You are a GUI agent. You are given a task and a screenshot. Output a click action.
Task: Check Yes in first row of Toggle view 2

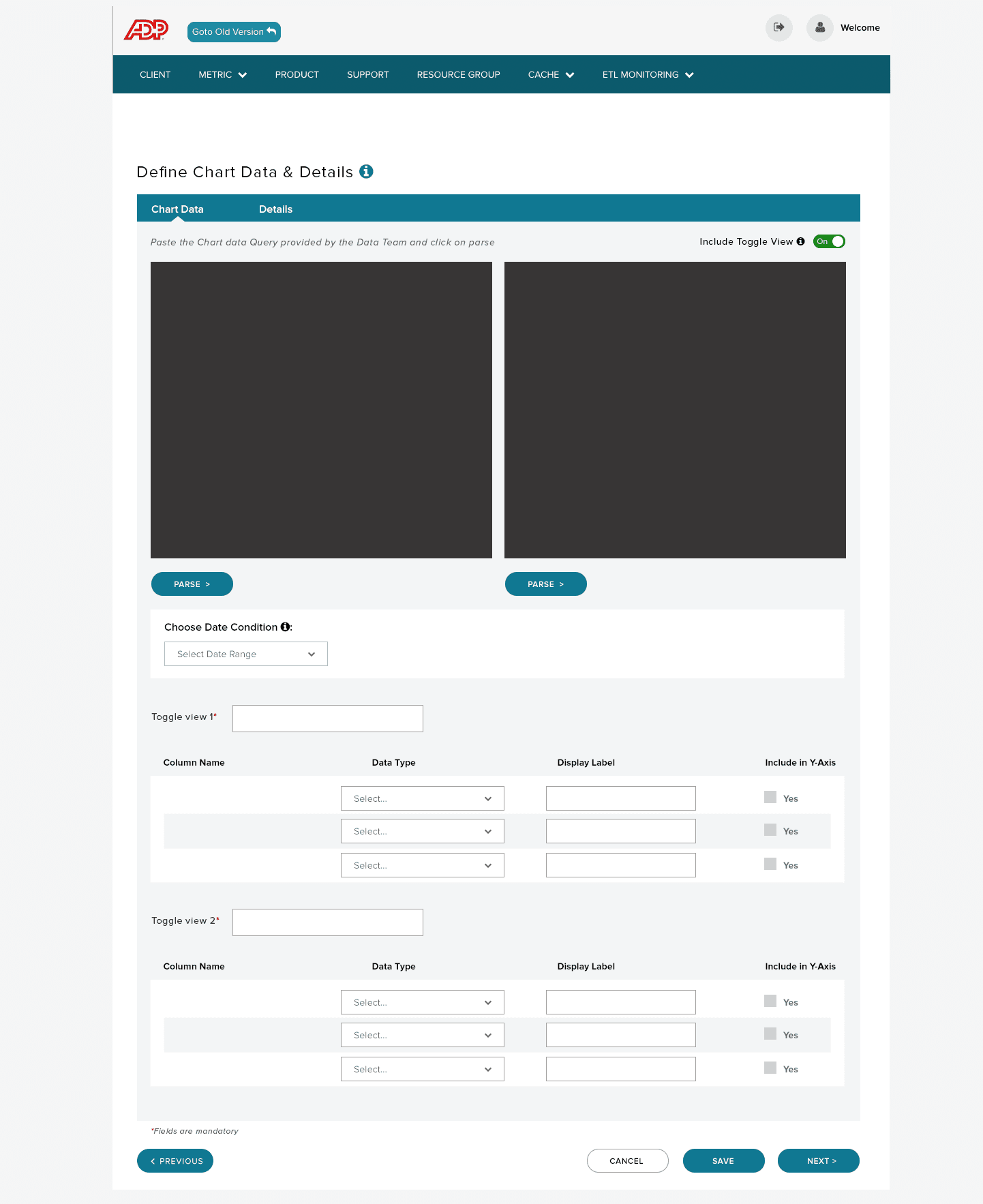(770, 1001)
